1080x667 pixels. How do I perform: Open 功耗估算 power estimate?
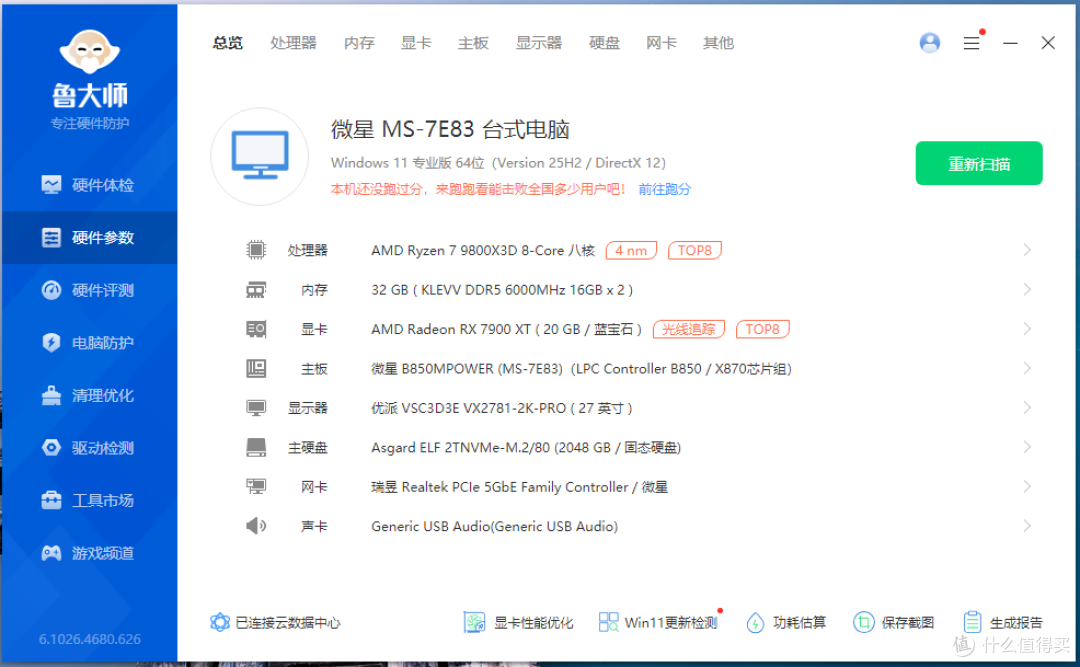(x=786, y=622)
